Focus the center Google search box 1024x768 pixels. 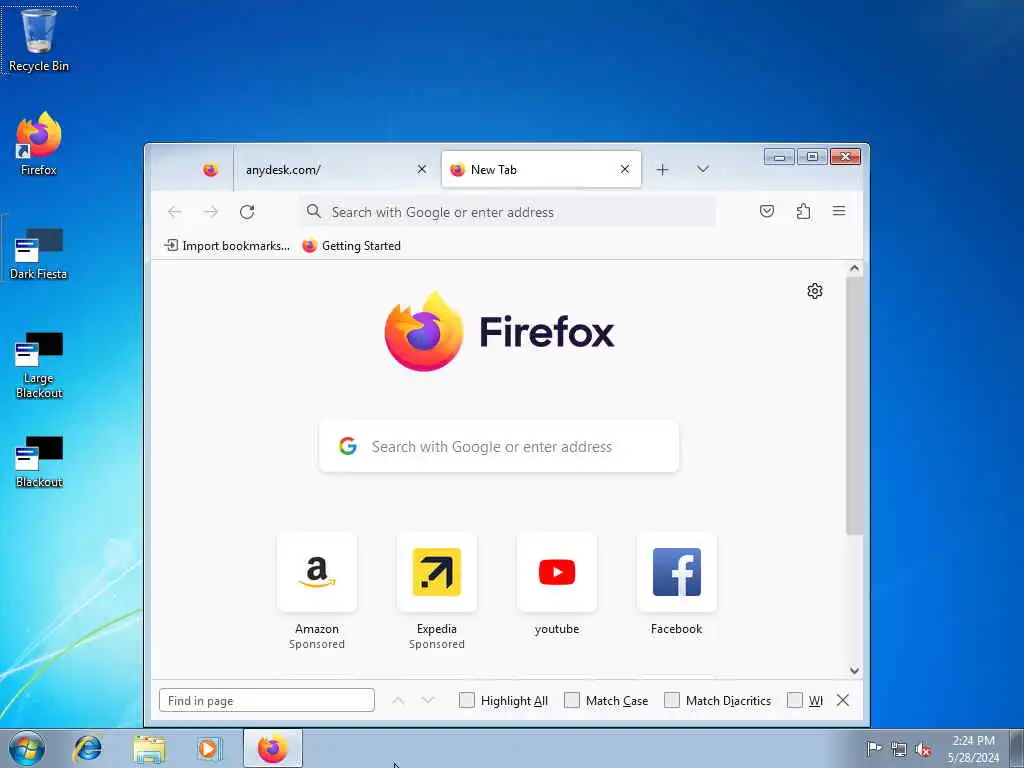click(x=499, y=447)
